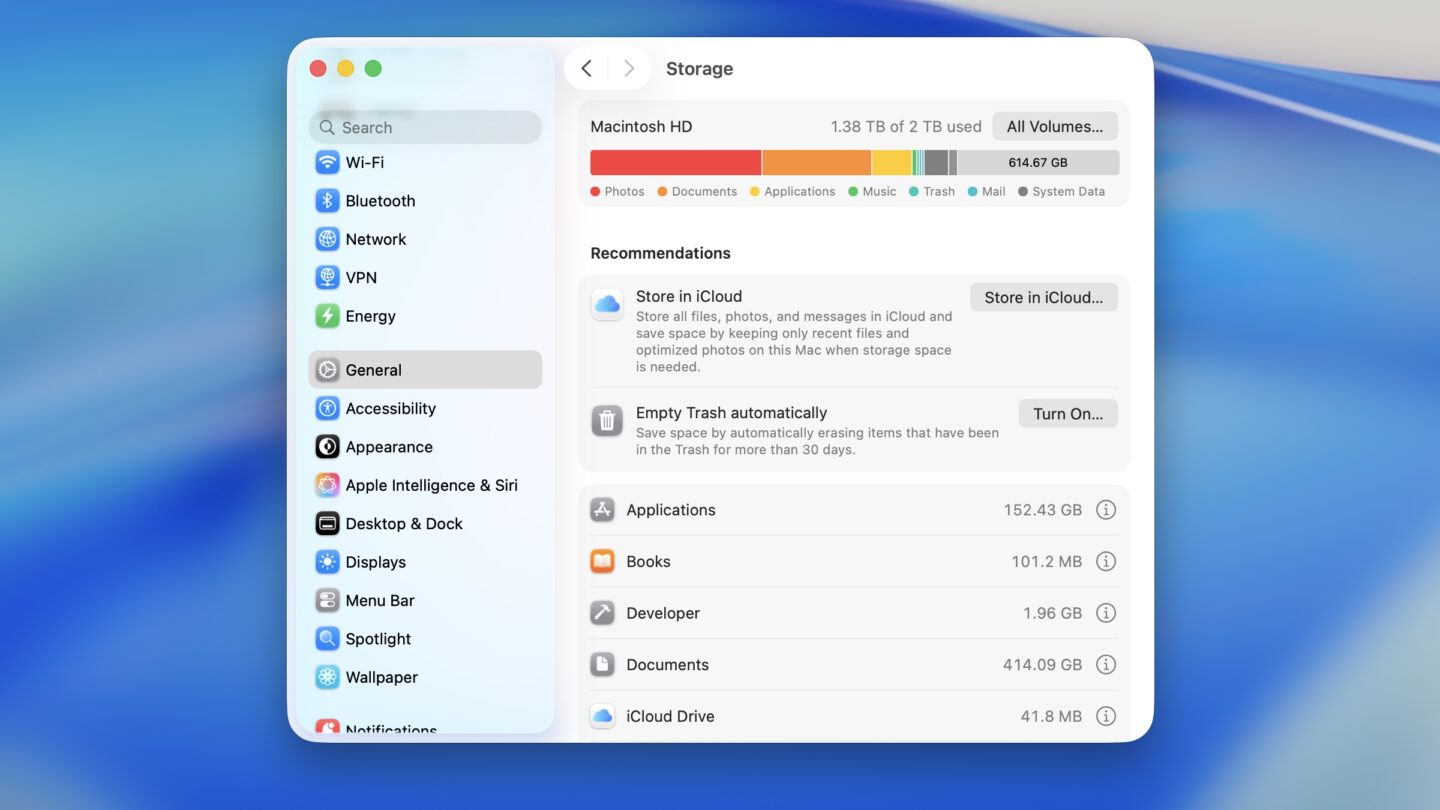The image size is (1440, 810).
Task: Open Desktop & Dock settings
Action: (x=403, y=523)
